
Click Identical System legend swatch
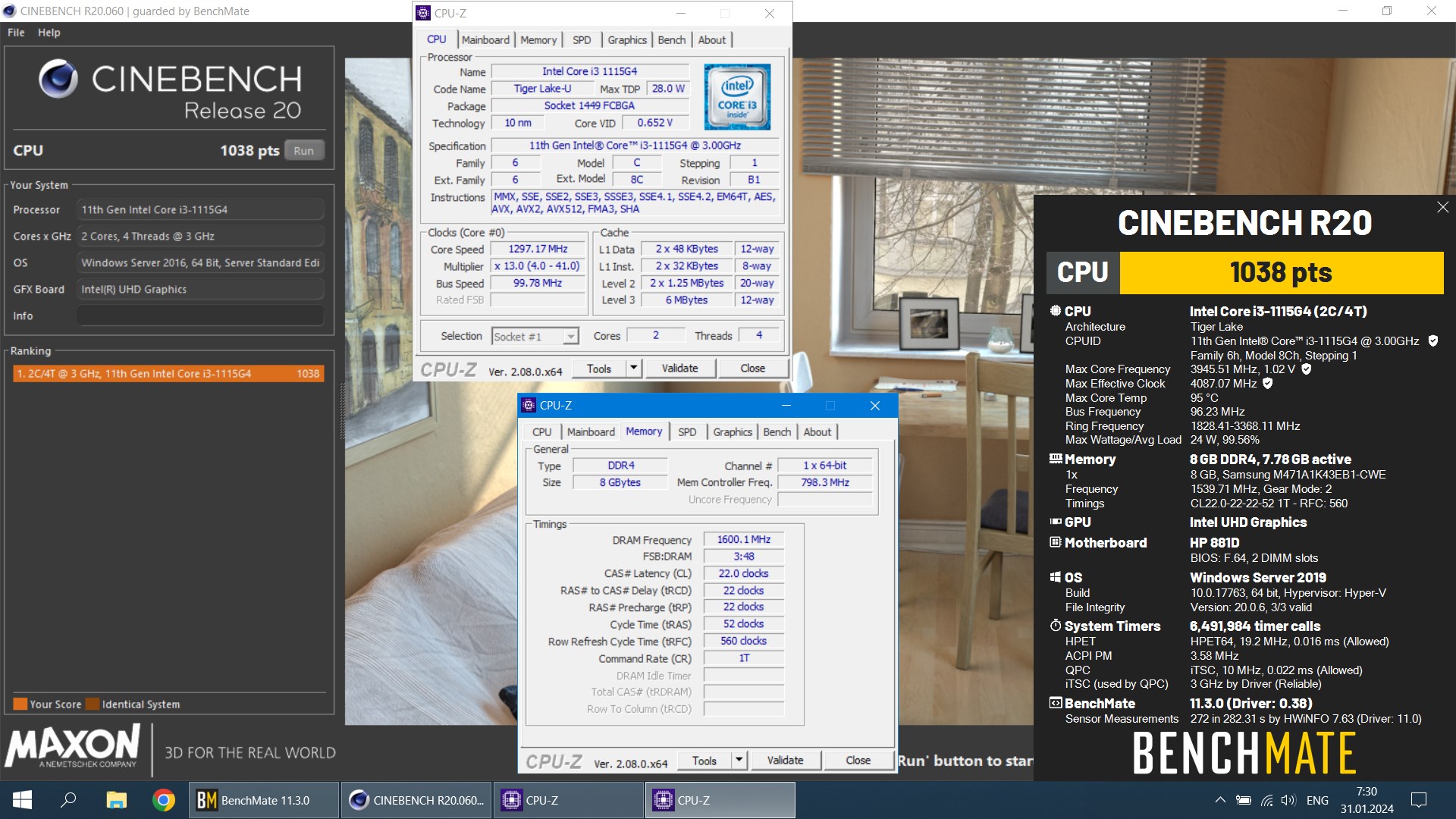93,704
